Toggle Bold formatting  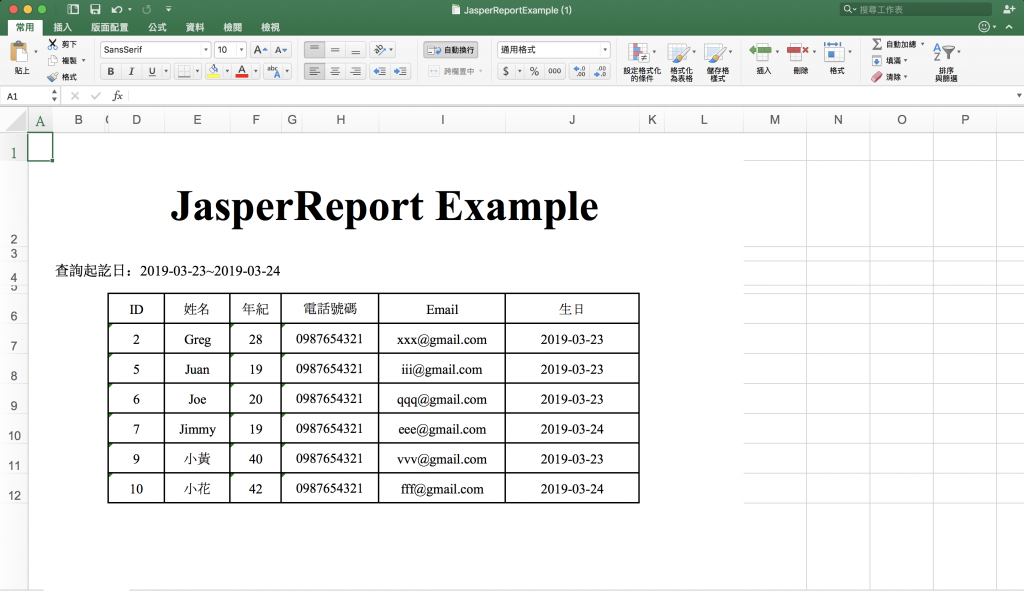[x=110, y=71]
